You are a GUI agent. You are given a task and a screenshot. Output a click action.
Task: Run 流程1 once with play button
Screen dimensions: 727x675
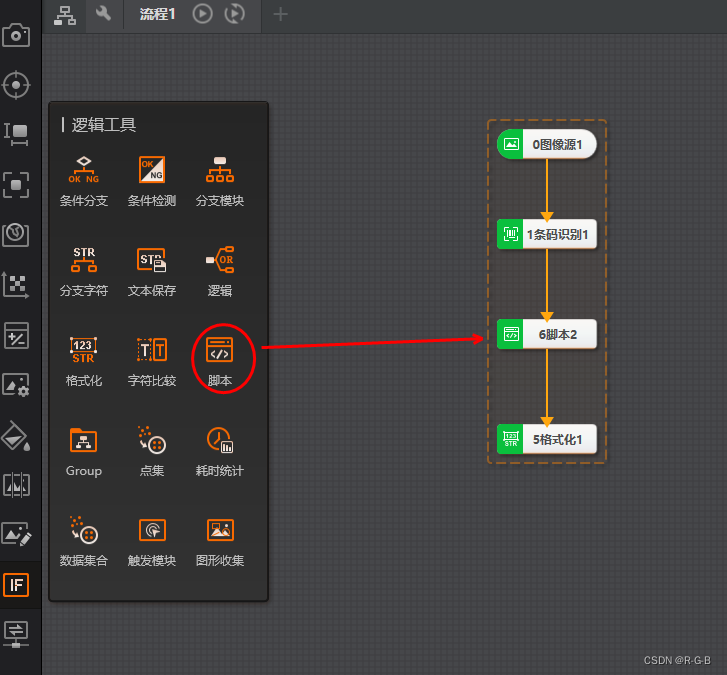coord(203,14)
